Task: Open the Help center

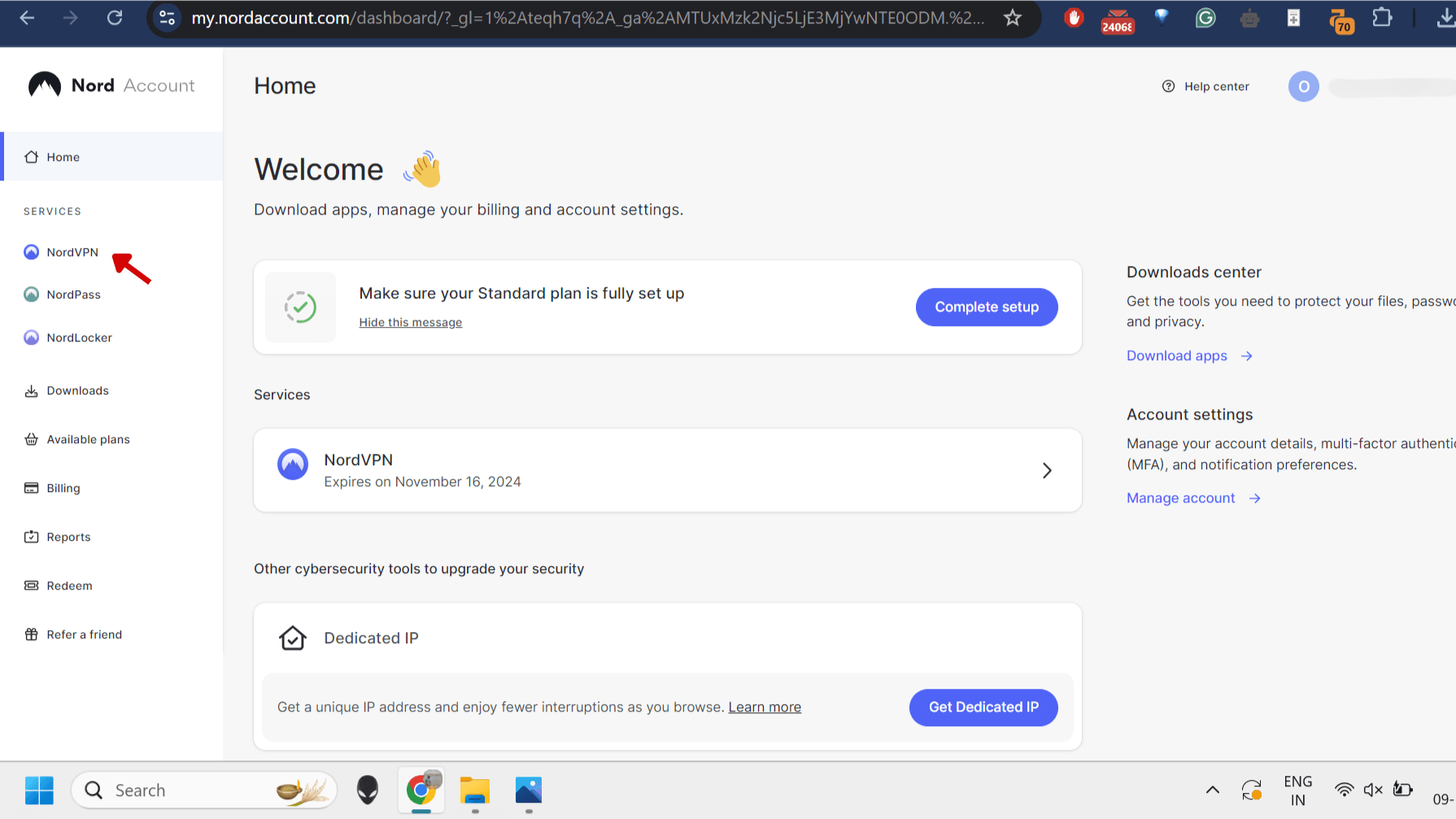Action: 1205,86
